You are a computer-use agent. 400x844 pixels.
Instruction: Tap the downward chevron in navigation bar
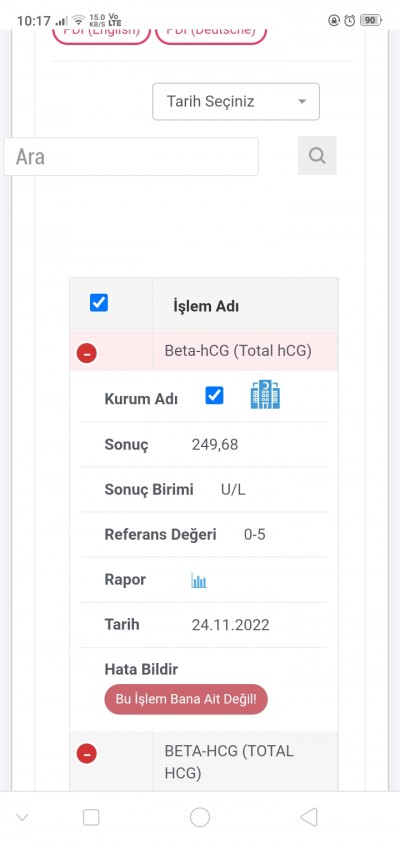coord(22,817)
